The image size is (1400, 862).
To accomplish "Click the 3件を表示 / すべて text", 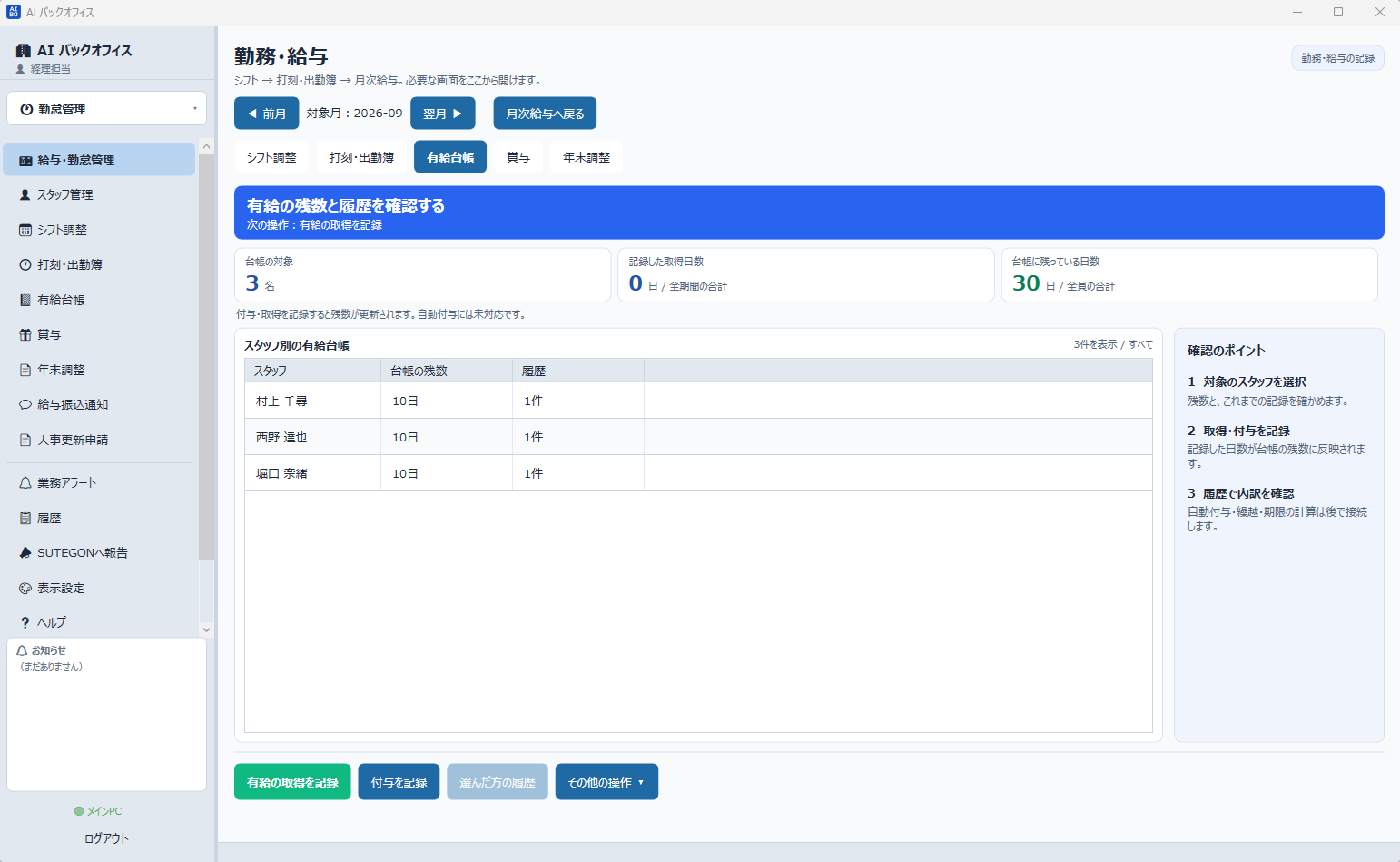I will pyautogui.click(x=1113, y=344).
